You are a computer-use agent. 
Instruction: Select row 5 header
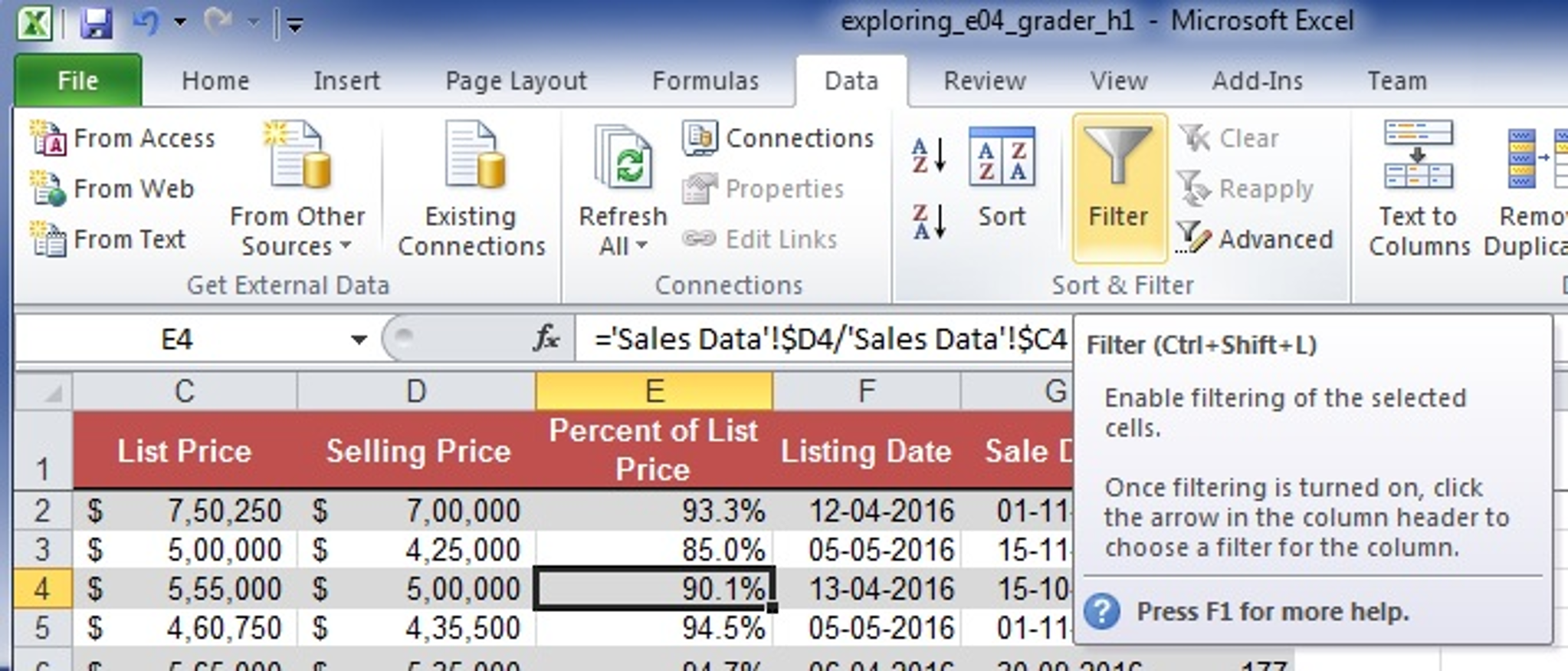43,628
